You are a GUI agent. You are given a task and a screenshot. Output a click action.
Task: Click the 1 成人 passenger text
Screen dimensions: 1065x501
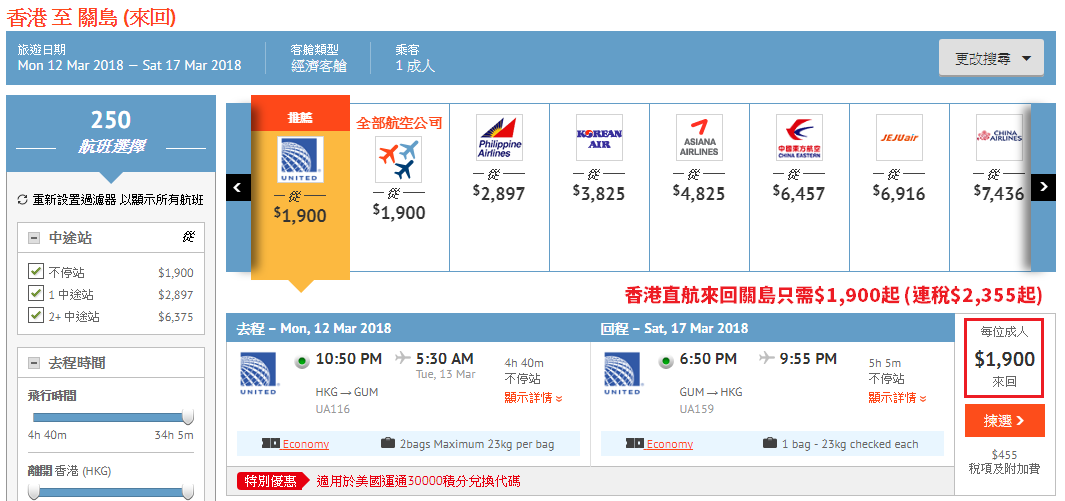[415, 66]
